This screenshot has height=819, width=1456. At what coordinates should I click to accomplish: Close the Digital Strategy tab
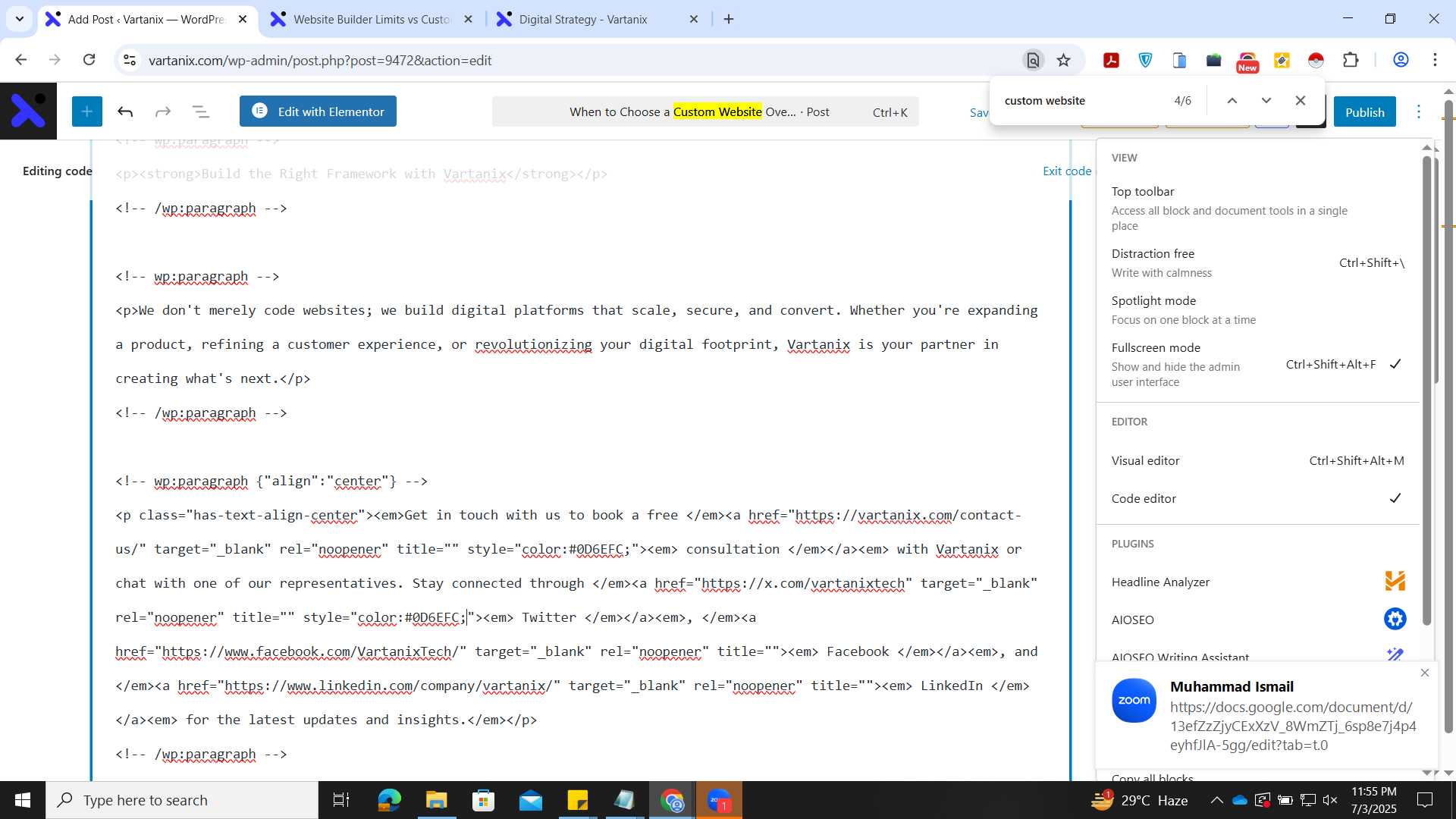tap(694, 19)
